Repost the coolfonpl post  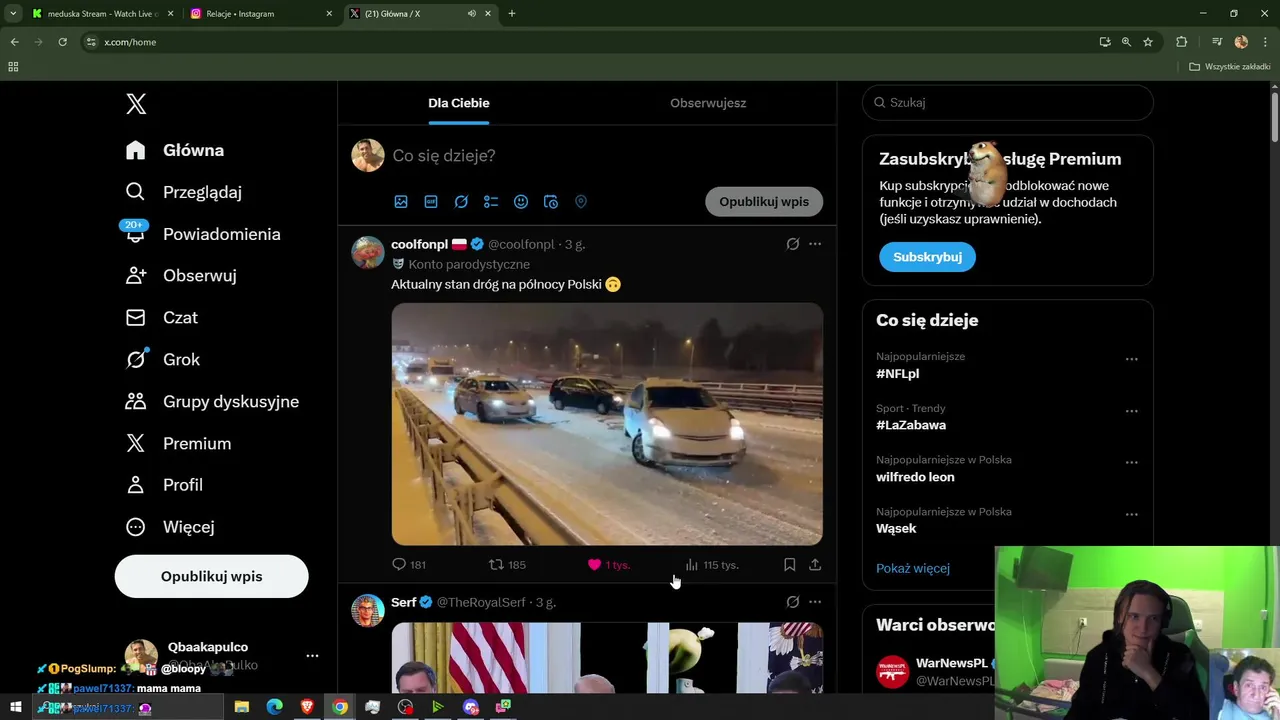pos(507,565)
